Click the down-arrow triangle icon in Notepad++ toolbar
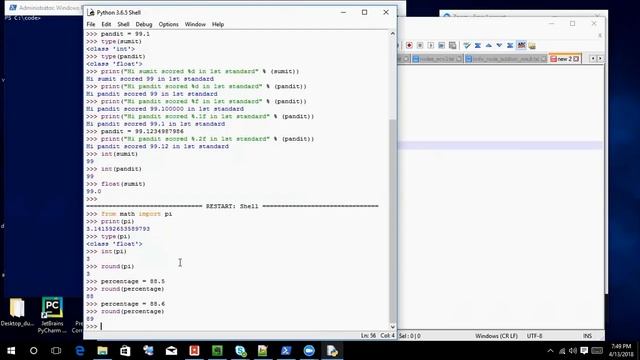 click(x=499, y=45)
